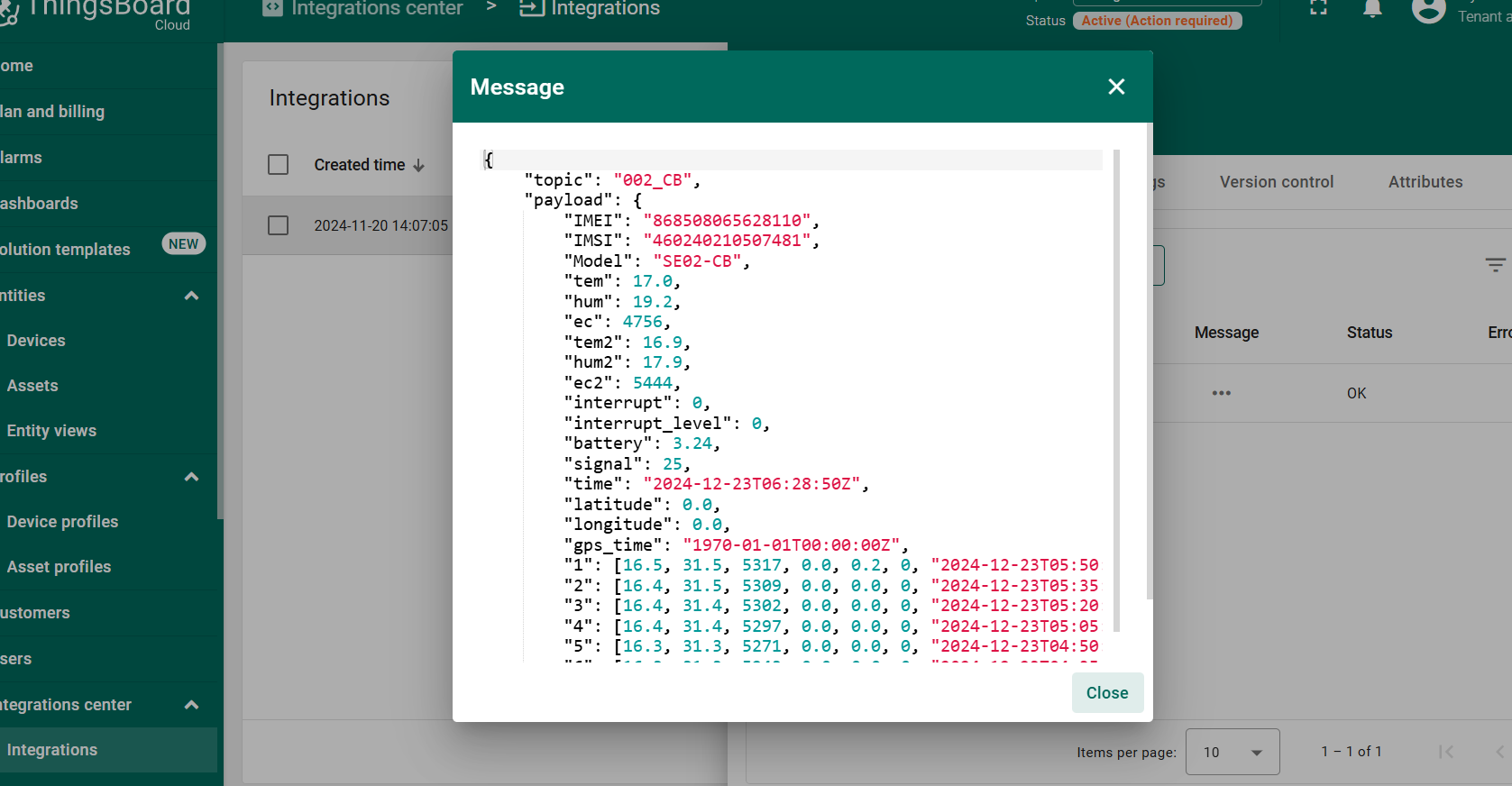Screen dimensions: 1512x786
Task: Click the Status column header
Action: point(1370,333)
